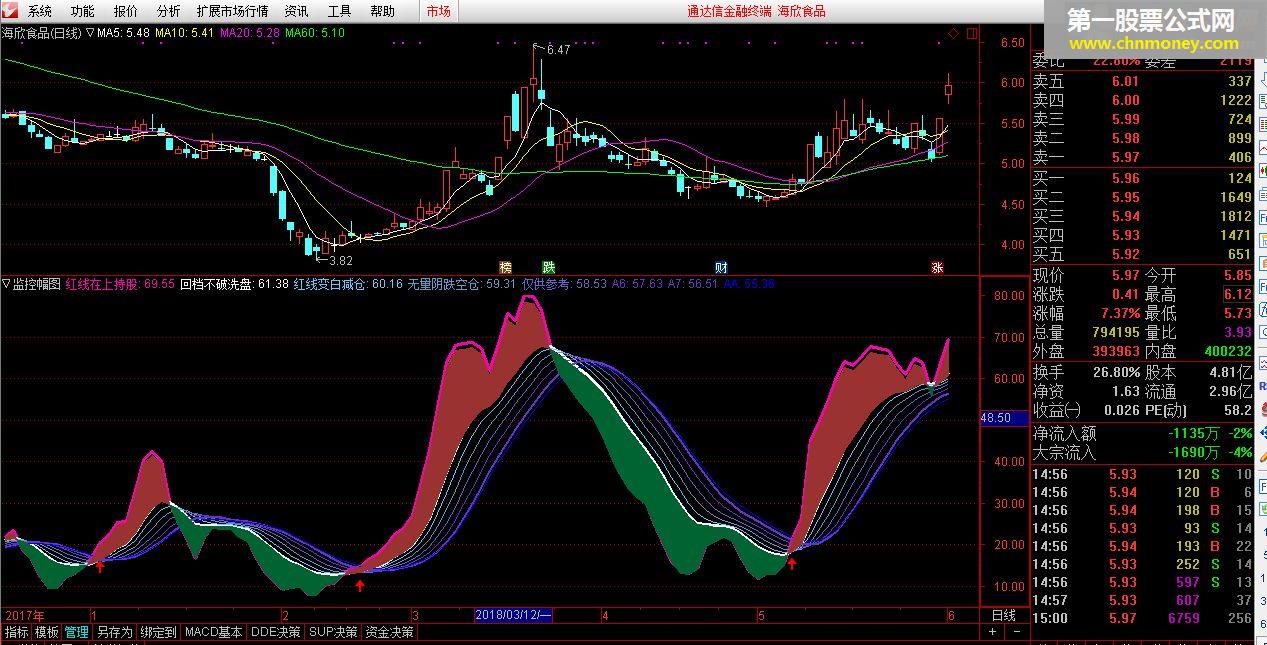1267x645 pixels.
Task: Click the 卖一 order row at 5.97
Action: (1142, 157)
